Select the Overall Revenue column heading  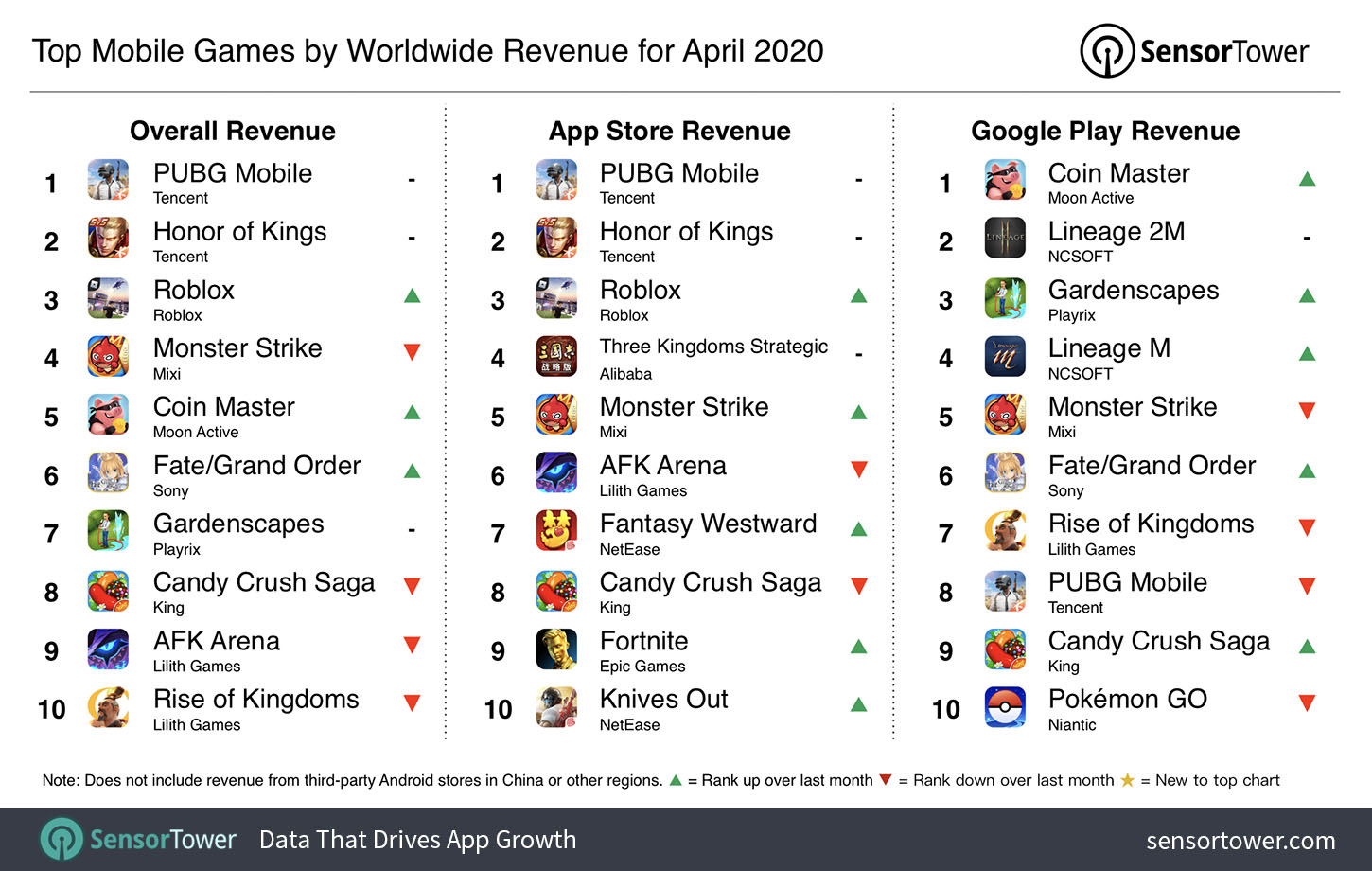pos(233,131)
